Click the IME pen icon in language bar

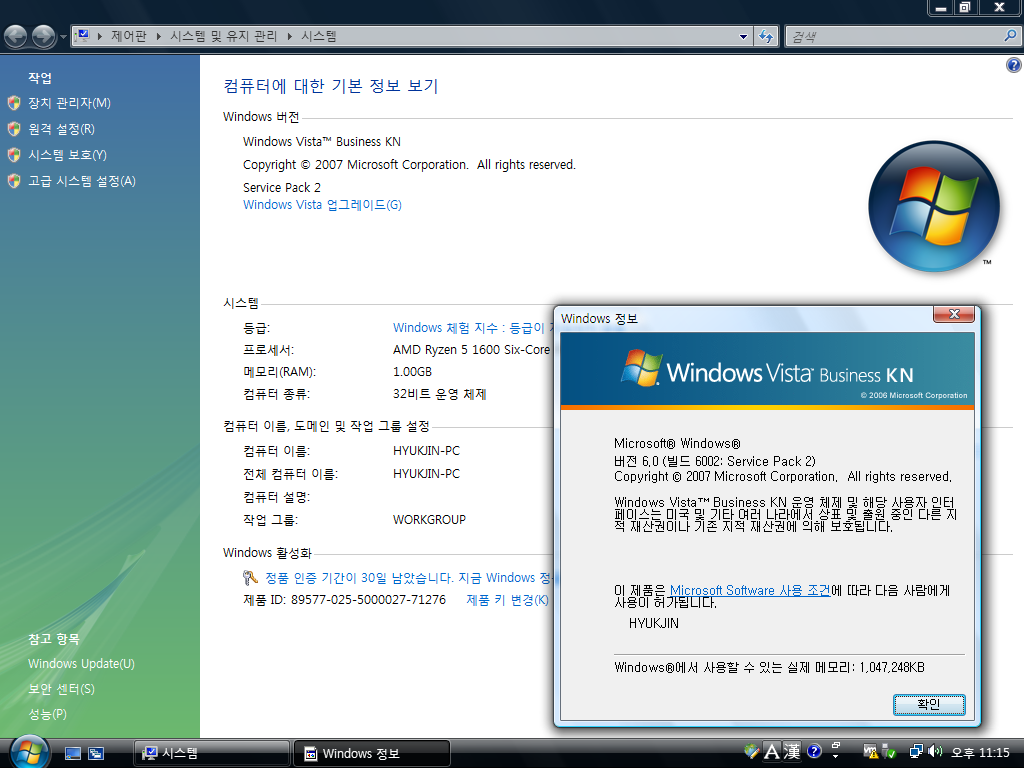tap(751, 752)
